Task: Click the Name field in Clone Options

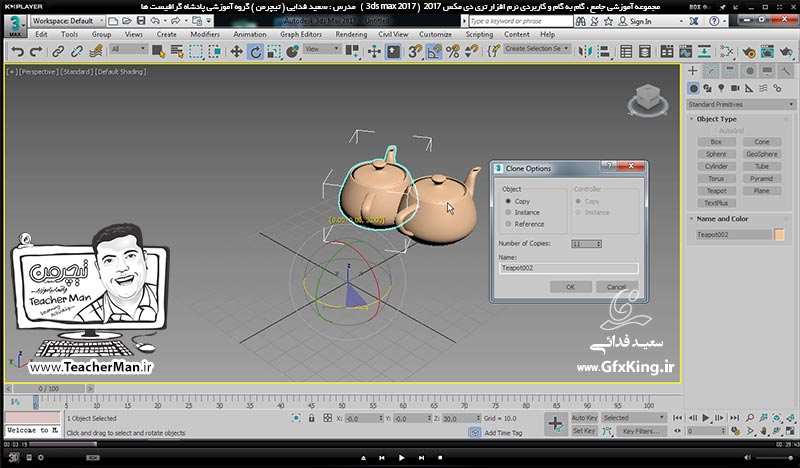Action: (x=568, y=268)
